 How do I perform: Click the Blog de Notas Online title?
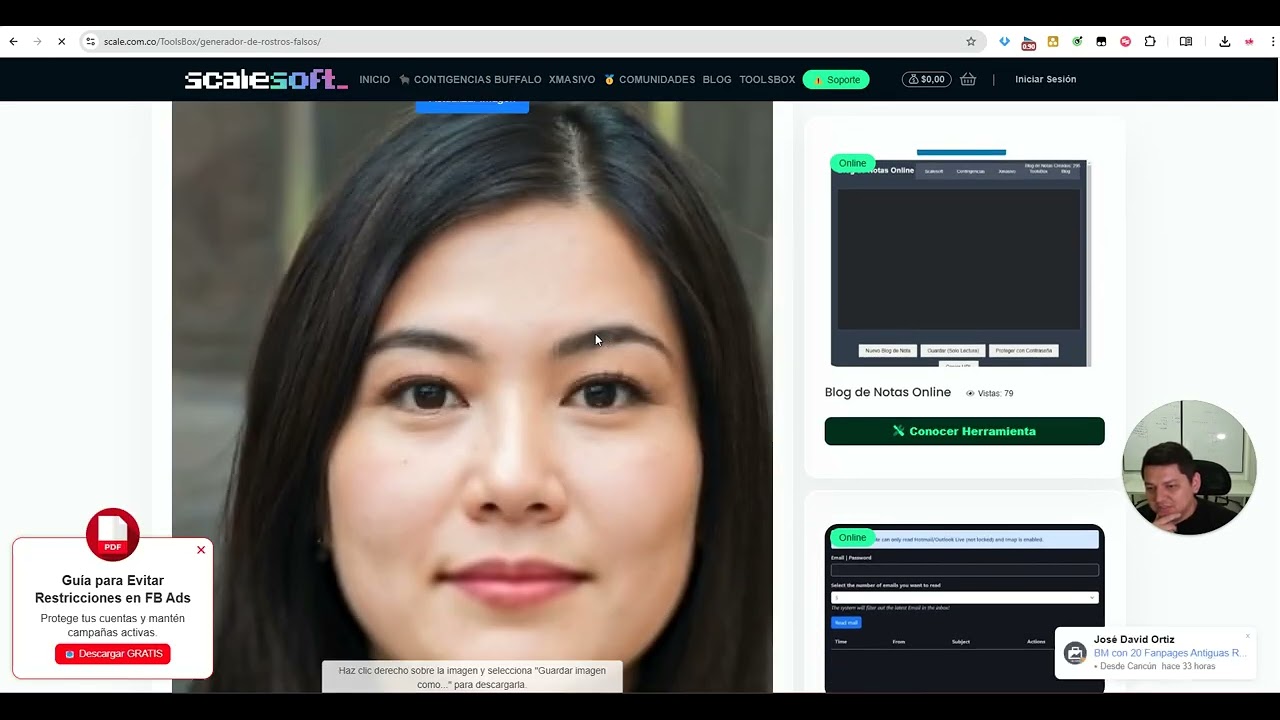click(x=888, y=392)
